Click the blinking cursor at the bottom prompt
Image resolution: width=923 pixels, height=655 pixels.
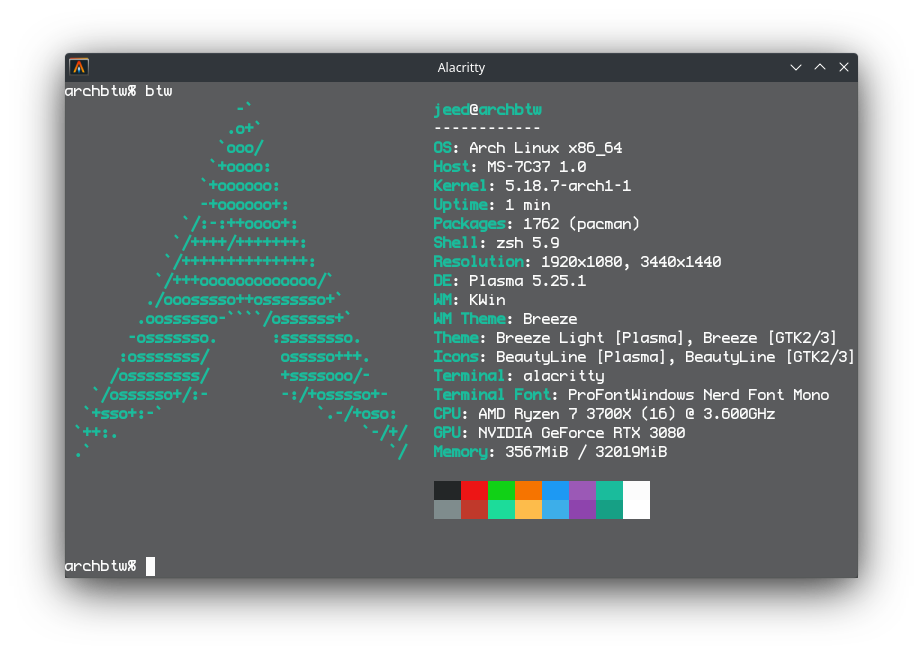coord(150,566)
